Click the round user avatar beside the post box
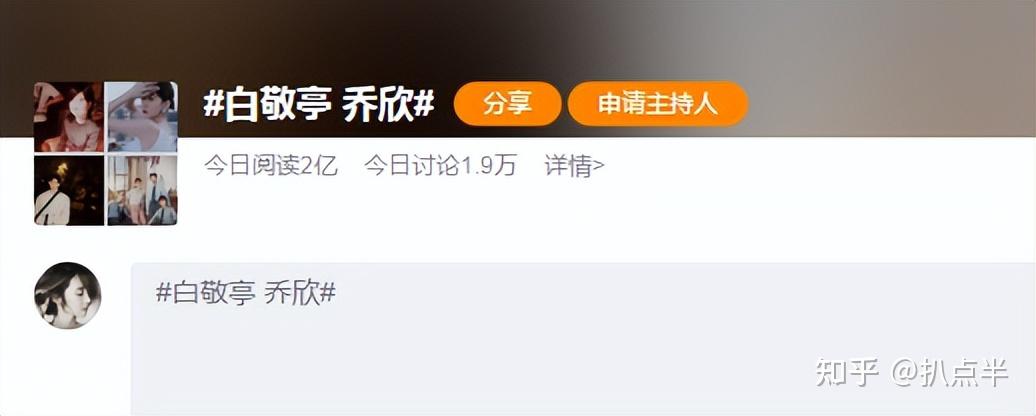 (67, 295)
